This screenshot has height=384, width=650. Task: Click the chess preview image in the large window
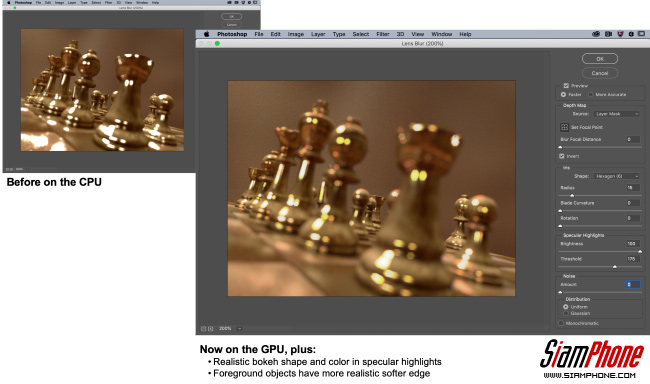click(x=371, y=188)
